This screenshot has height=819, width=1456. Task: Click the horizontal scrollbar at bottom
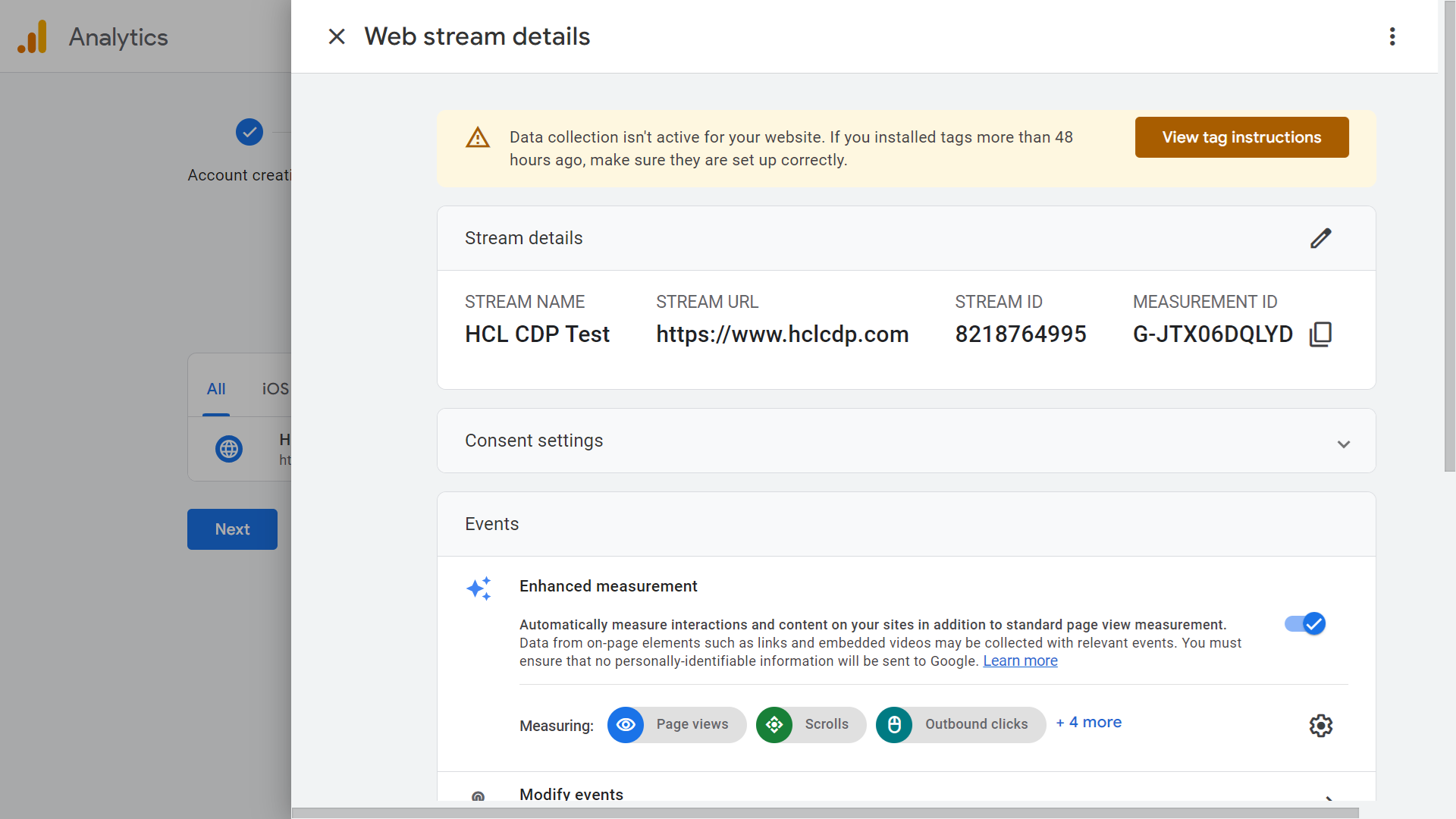pyautogui.click(x=825, y=813)
